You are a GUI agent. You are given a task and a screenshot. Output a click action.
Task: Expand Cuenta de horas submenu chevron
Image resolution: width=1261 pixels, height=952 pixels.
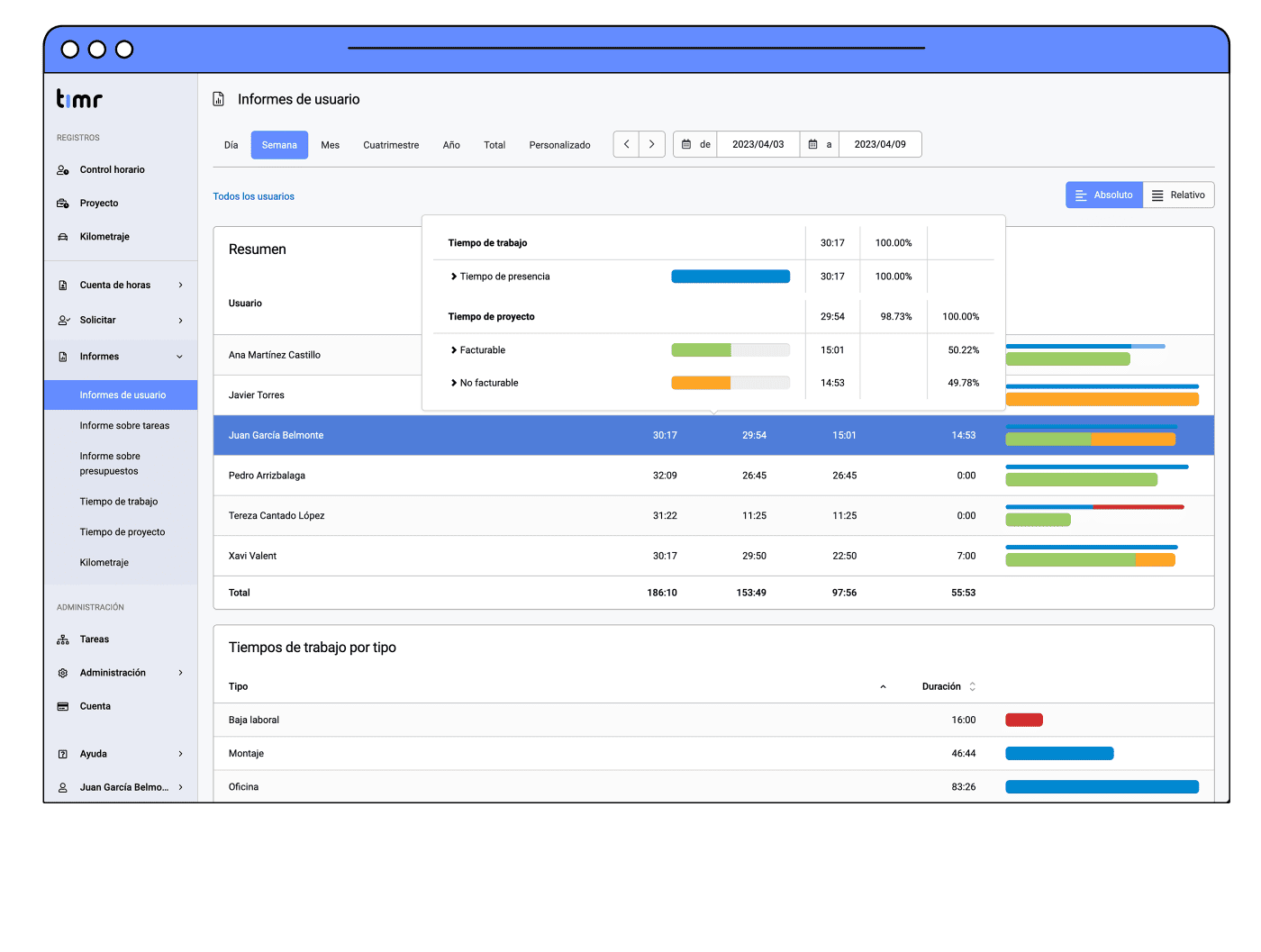coord(180,286)
